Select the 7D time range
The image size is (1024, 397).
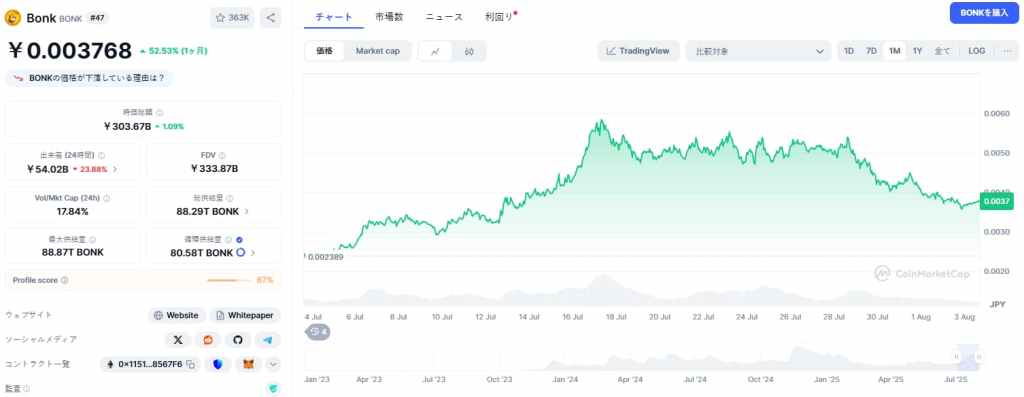click(x=871, y=51)
